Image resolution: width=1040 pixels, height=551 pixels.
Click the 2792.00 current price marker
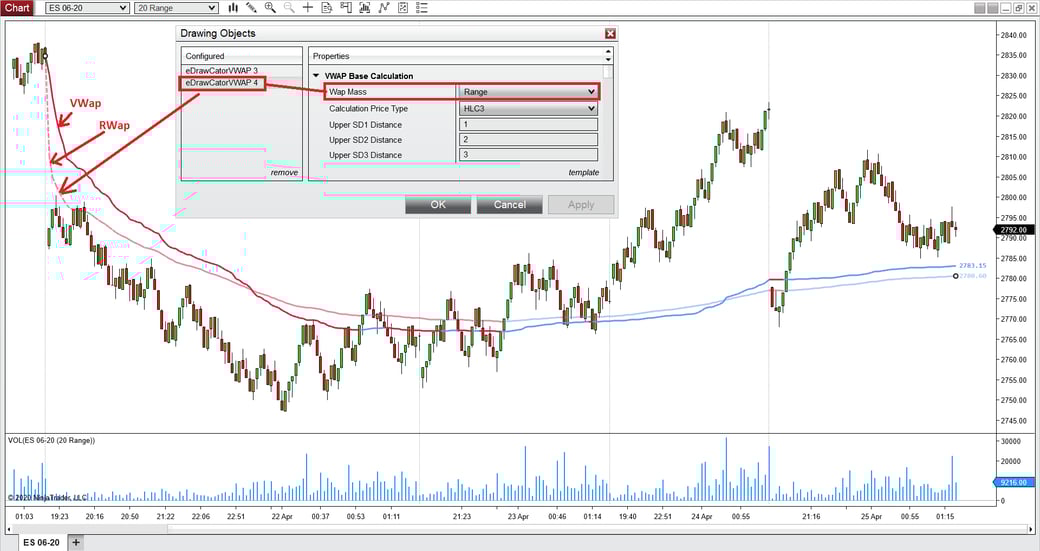coord(1012,229)
